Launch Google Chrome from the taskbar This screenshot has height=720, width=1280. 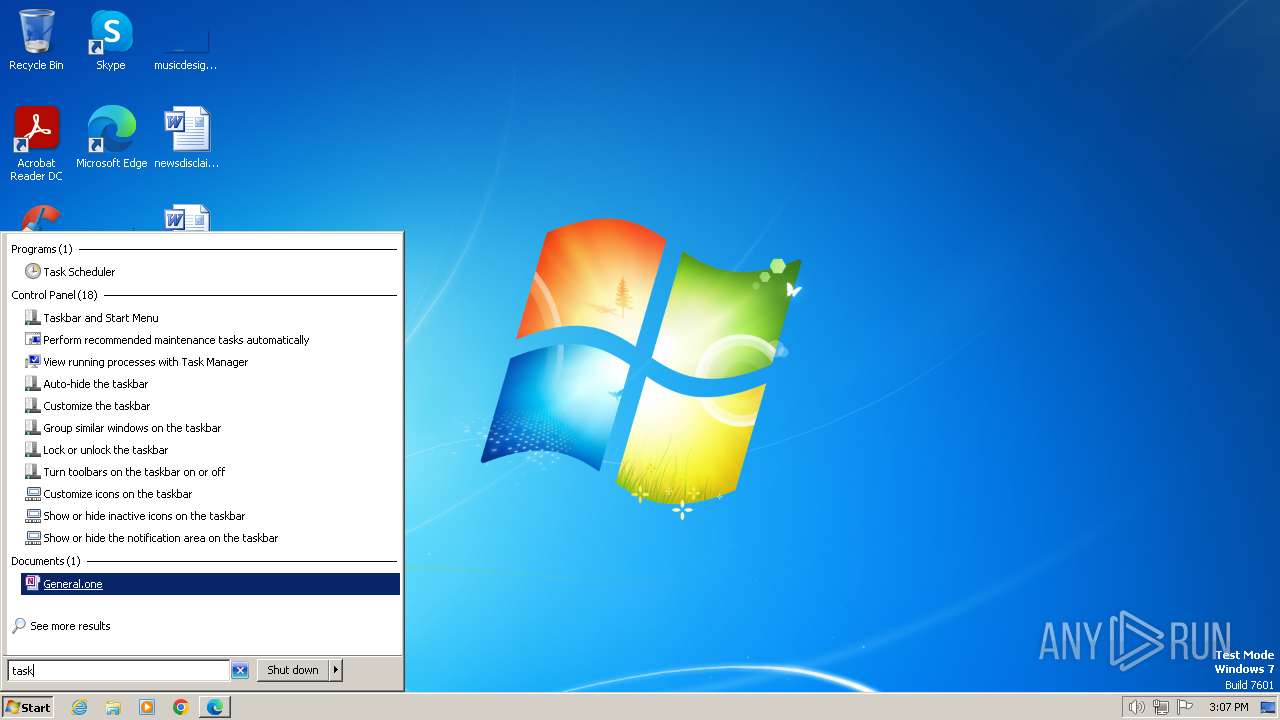(x=181, y=707)
